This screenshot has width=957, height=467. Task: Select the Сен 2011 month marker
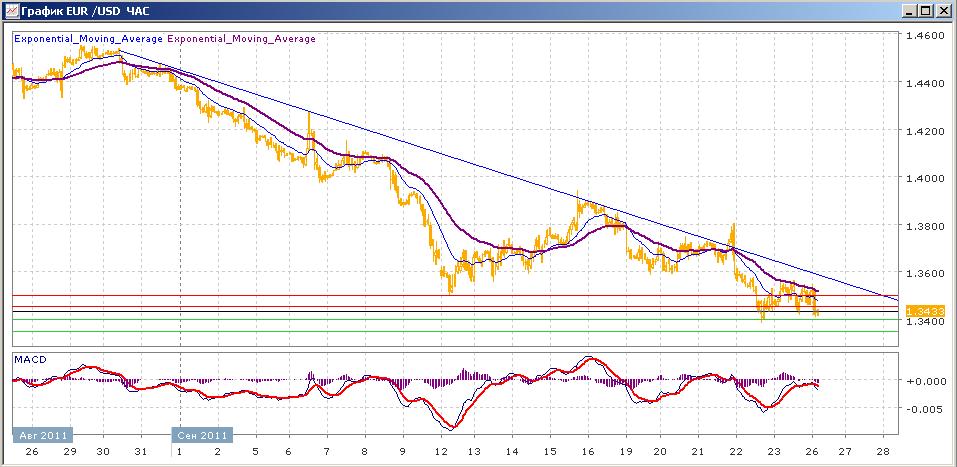(x=204, y=436)
